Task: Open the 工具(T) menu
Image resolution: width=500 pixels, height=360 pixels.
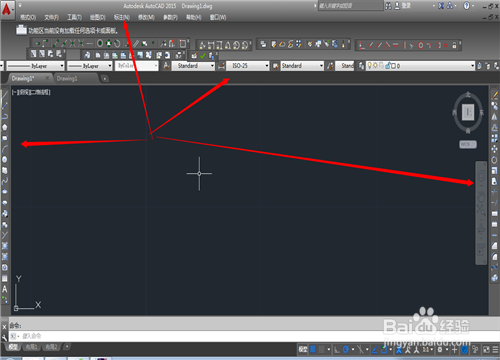Action: pyautogui.click(x=74, y=17)
